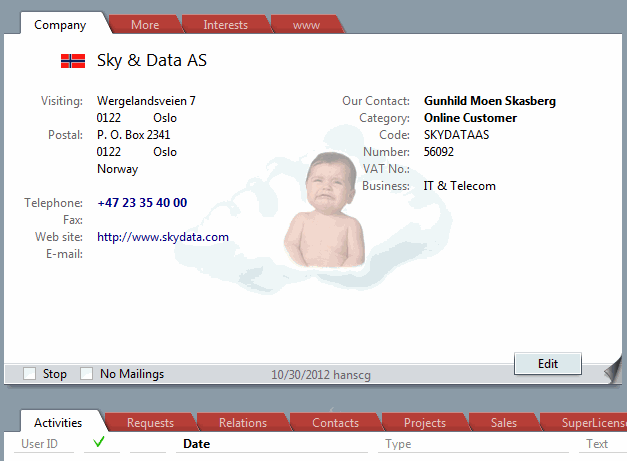The width and height of the screenshot is (627, 461).
Task: Sort by the Text column header
Action: (597, 444)
